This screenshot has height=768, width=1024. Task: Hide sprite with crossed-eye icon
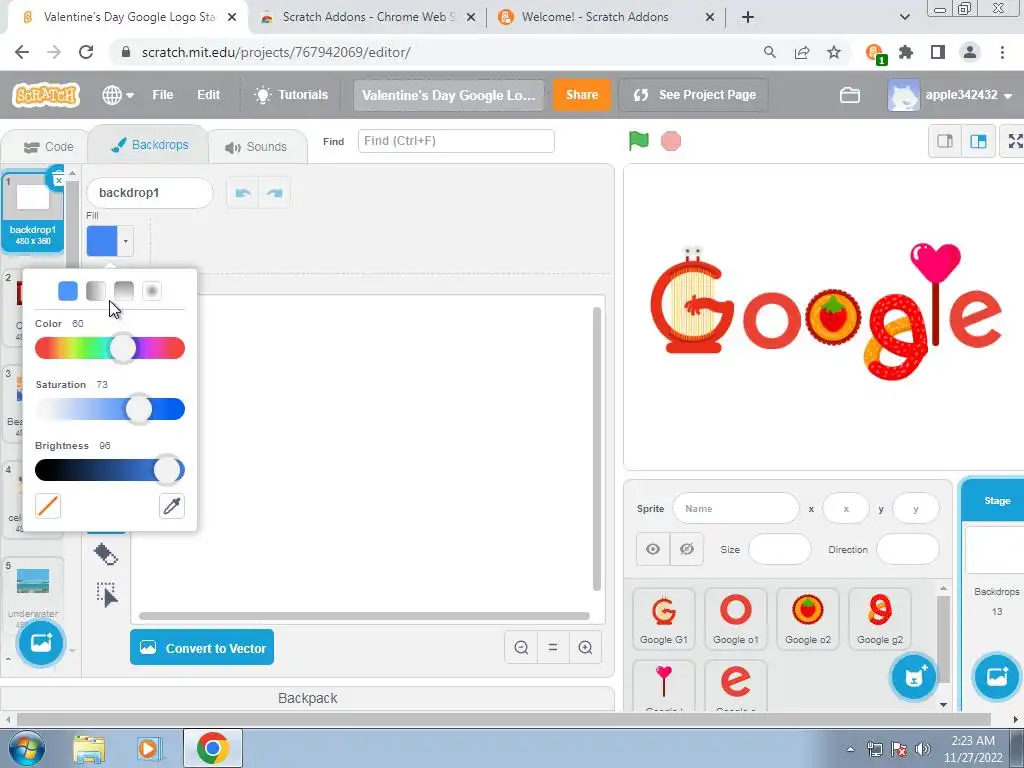pos(686,549)
